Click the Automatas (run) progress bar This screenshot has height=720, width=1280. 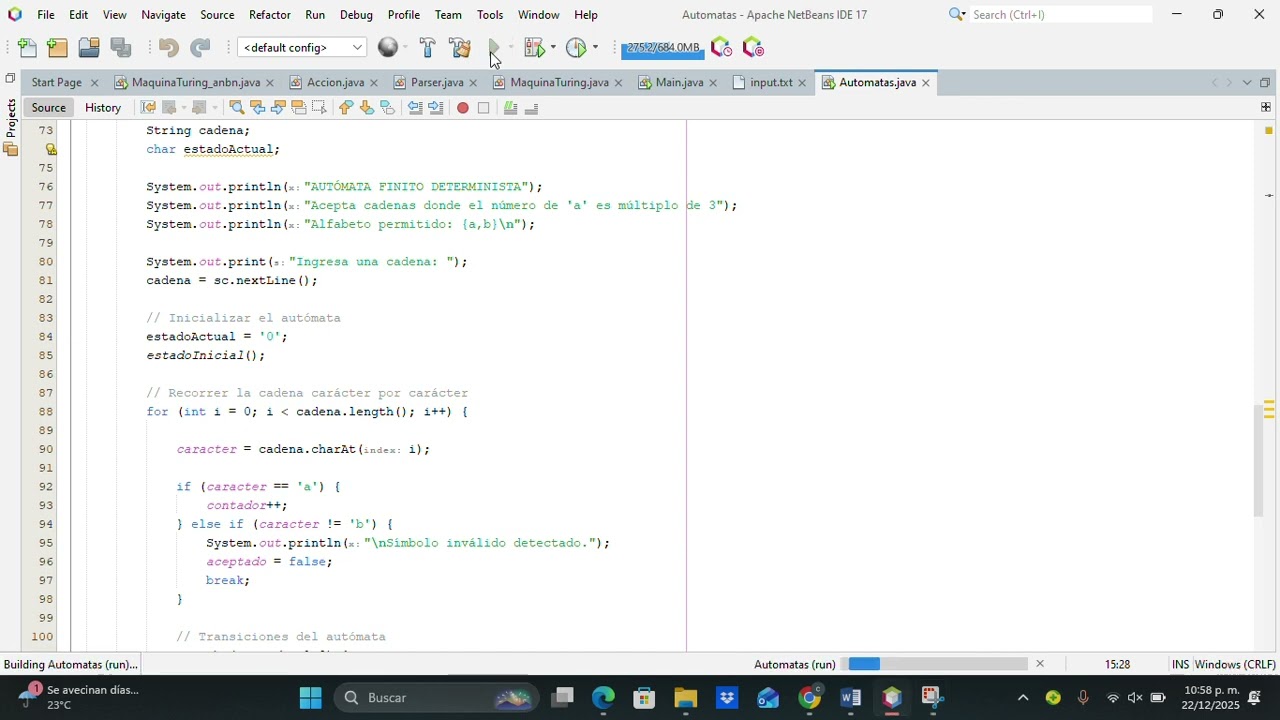tap(938, 664)
